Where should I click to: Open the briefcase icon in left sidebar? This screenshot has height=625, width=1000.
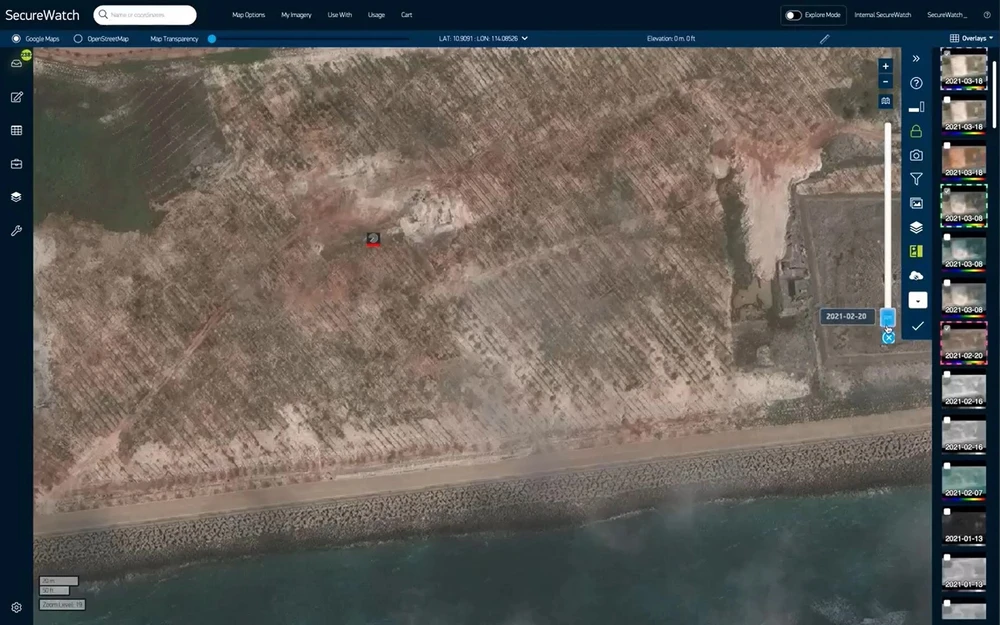tap(16, 163)
